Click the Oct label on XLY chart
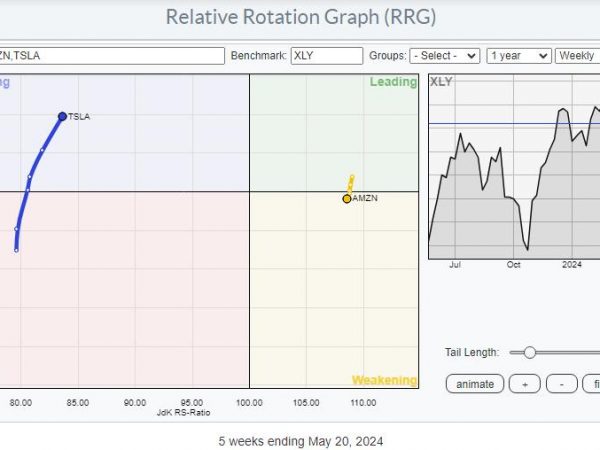600x450 pixels. point(514,265)
